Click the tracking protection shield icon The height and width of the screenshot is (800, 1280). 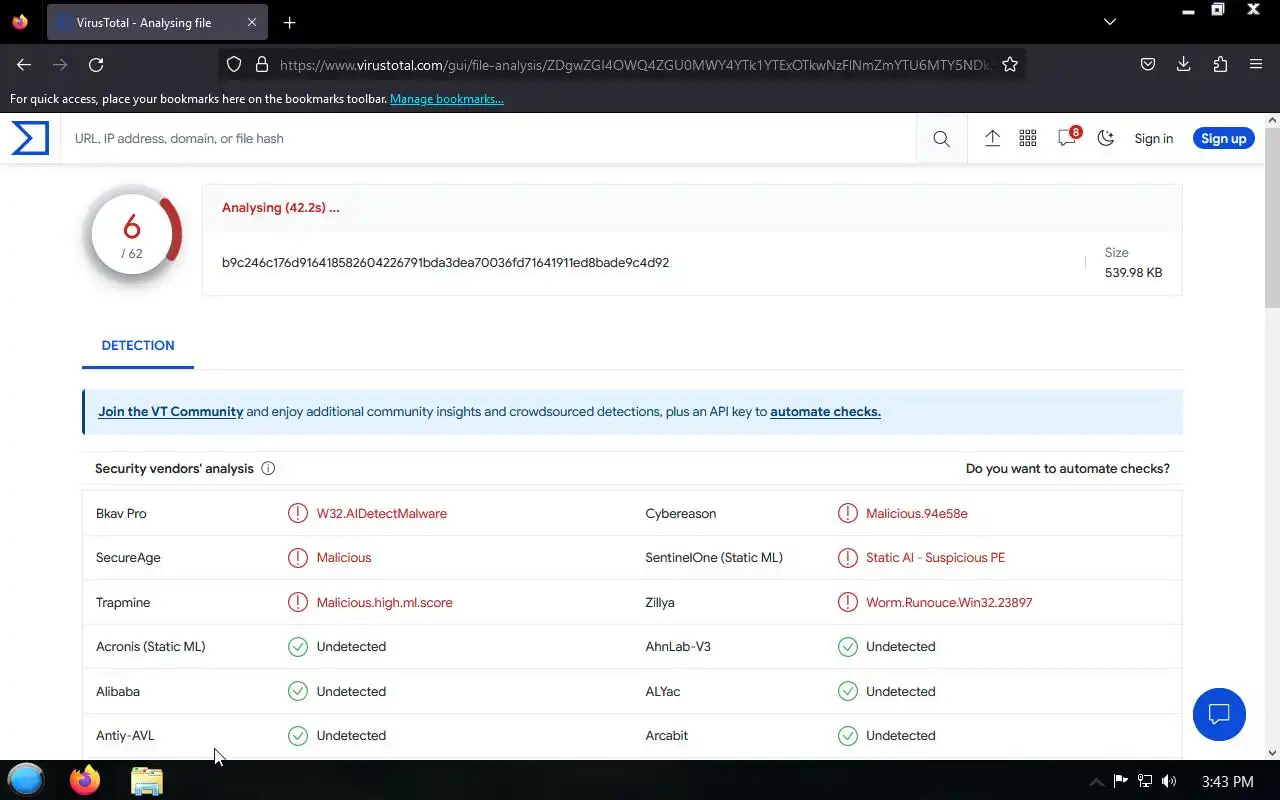[234, 64]
